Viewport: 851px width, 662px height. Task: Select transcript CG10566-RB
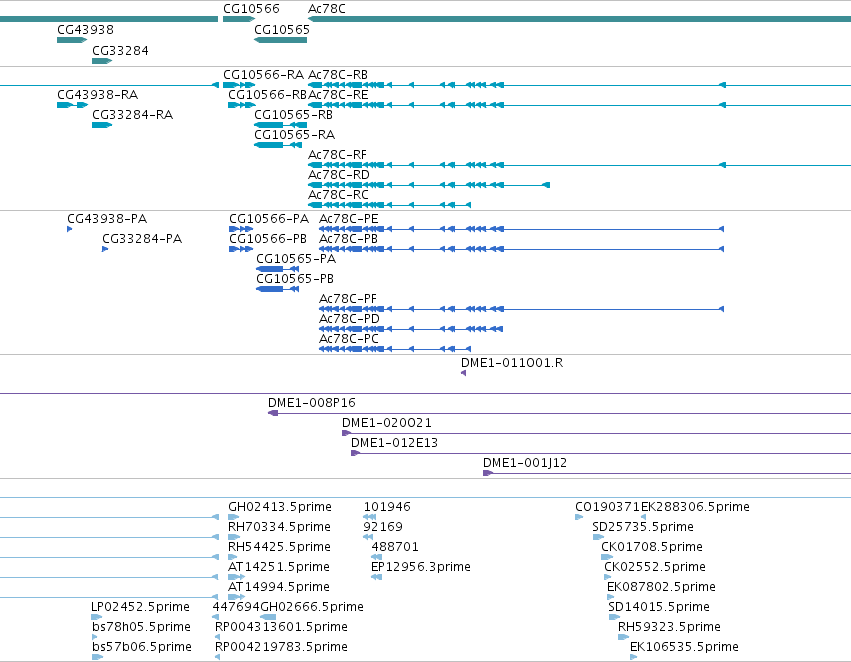coord(268,94)
